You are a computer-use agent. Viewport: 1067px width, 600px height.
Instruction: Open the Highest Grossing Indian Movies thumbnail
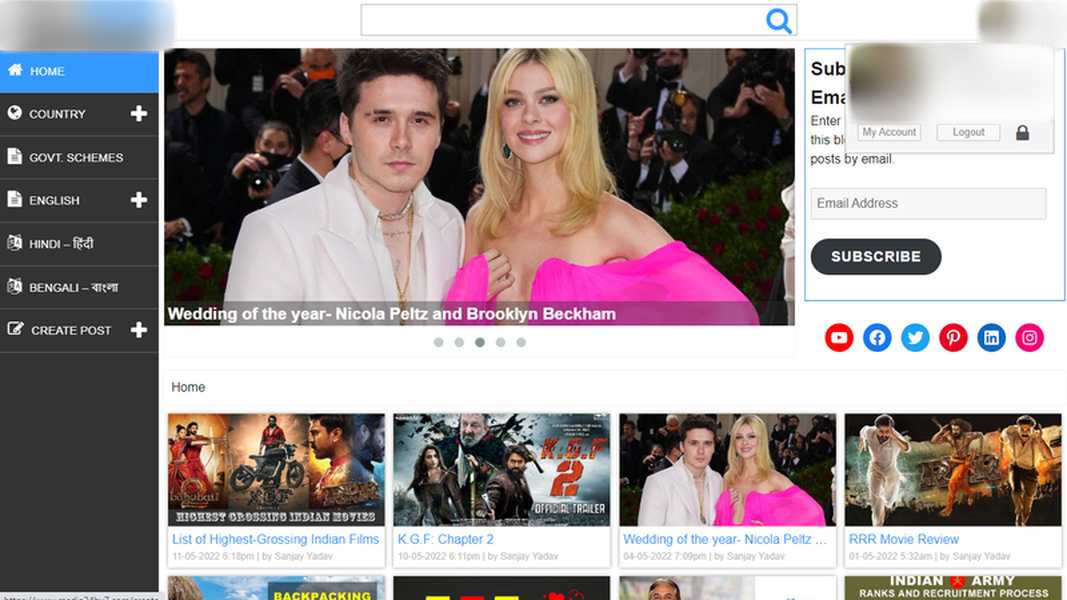[276, 469]
